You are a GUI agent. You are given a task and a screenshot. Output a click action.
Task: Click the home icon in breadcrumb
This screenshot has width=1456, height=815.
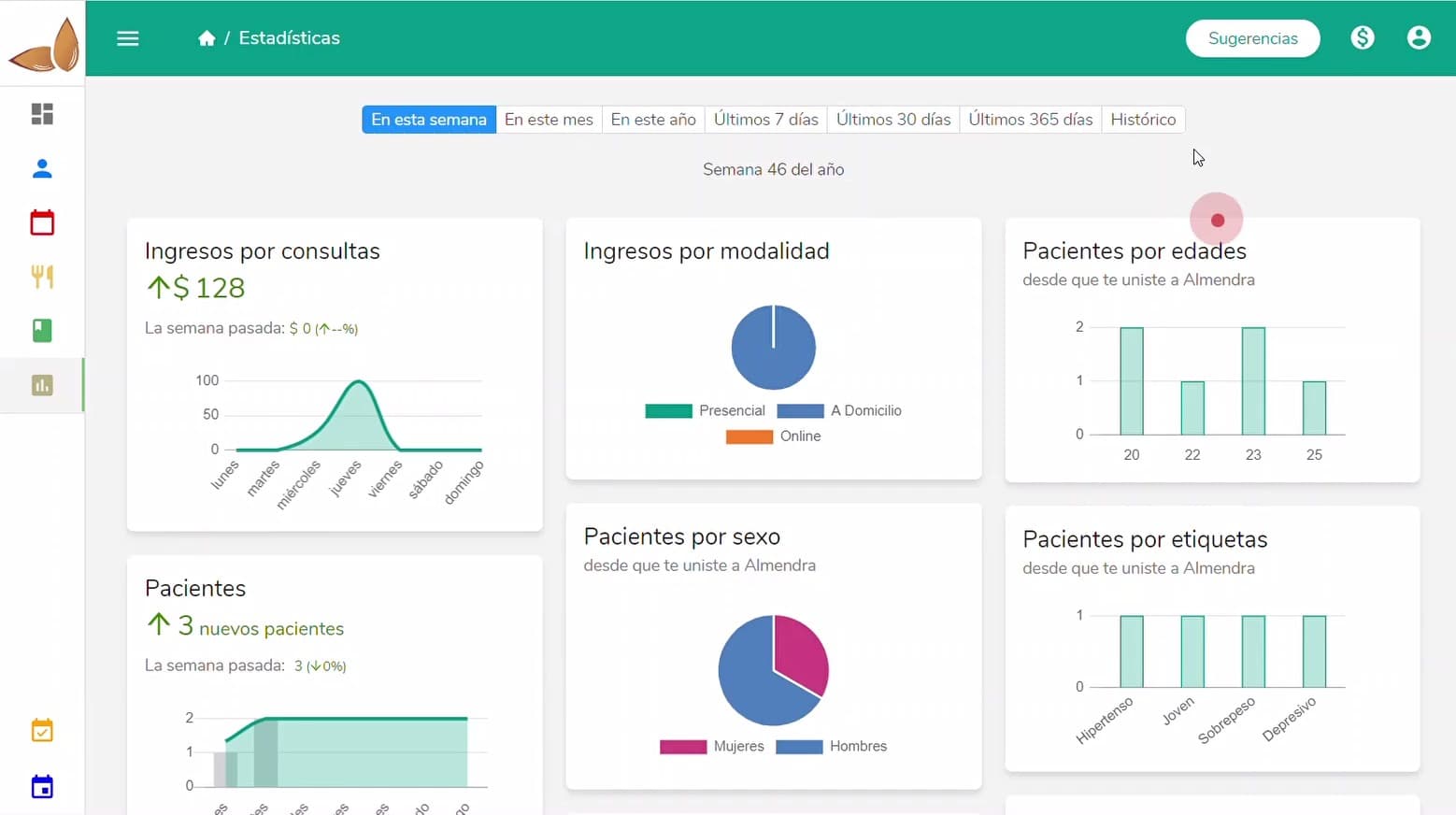click(x=207, y=38)
